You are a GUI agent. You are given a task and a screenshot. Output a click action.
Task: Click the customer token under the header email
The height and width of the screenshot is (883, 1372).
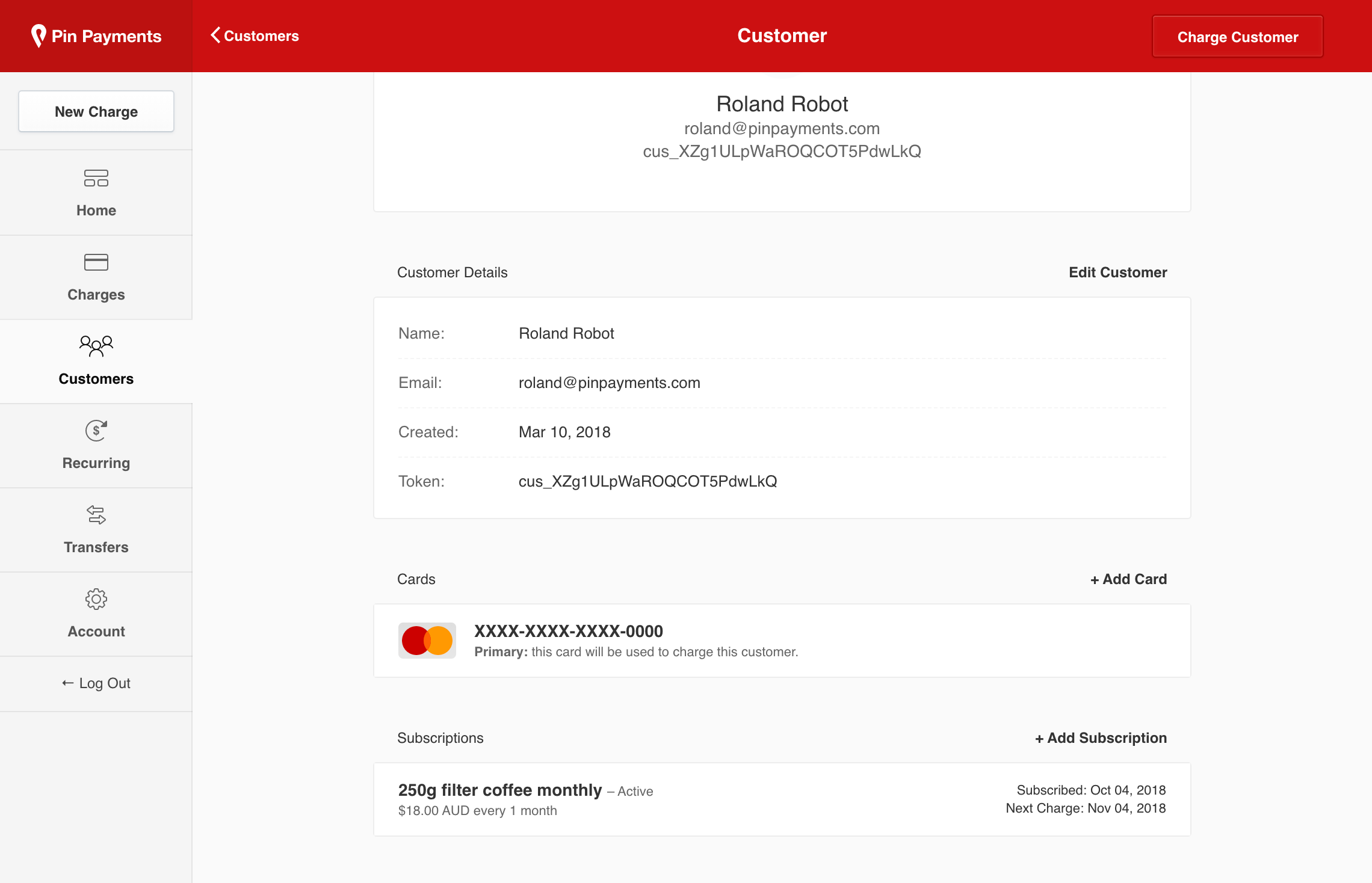pos(782,151)
